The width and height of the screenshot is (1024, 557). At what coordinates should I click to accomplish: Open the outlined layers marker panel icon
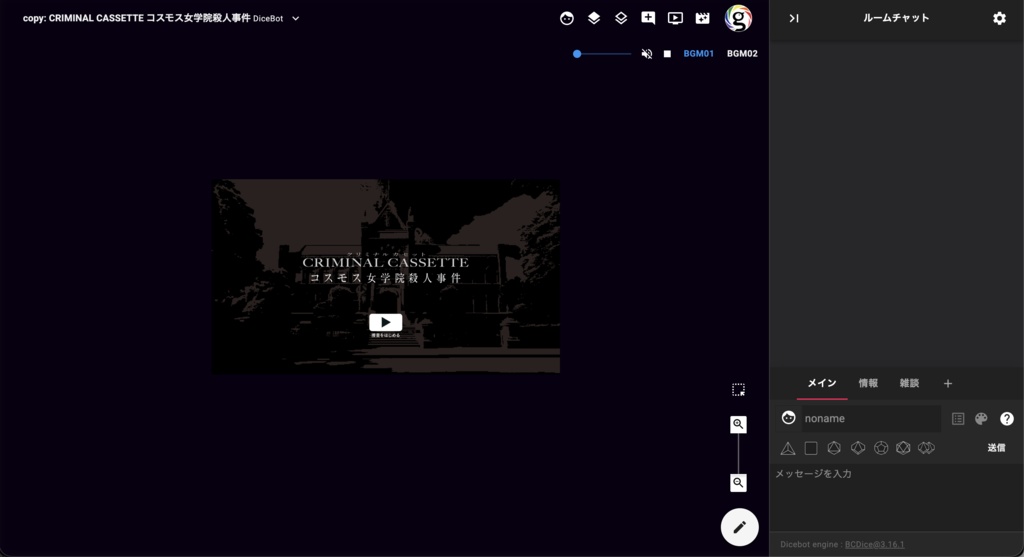coord(621,18)
